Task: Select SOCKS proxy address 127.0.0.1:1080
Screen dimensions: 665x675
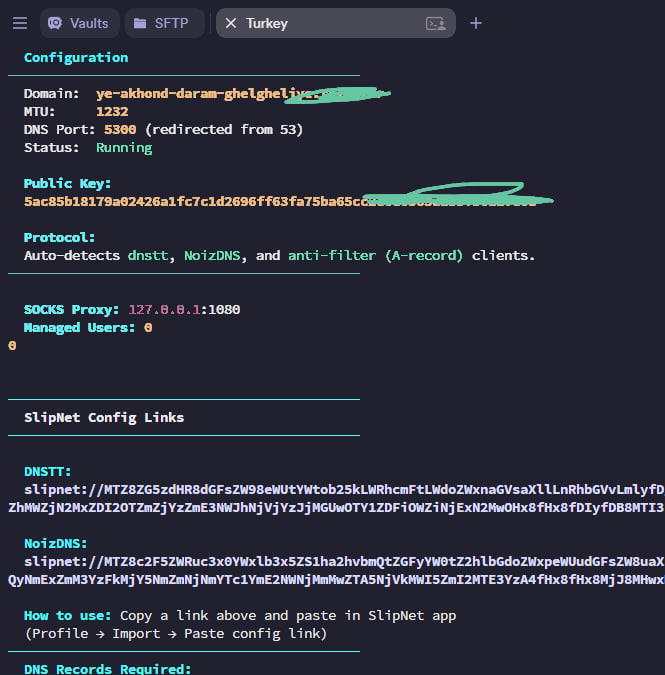Action: click(x=184, y=310)
